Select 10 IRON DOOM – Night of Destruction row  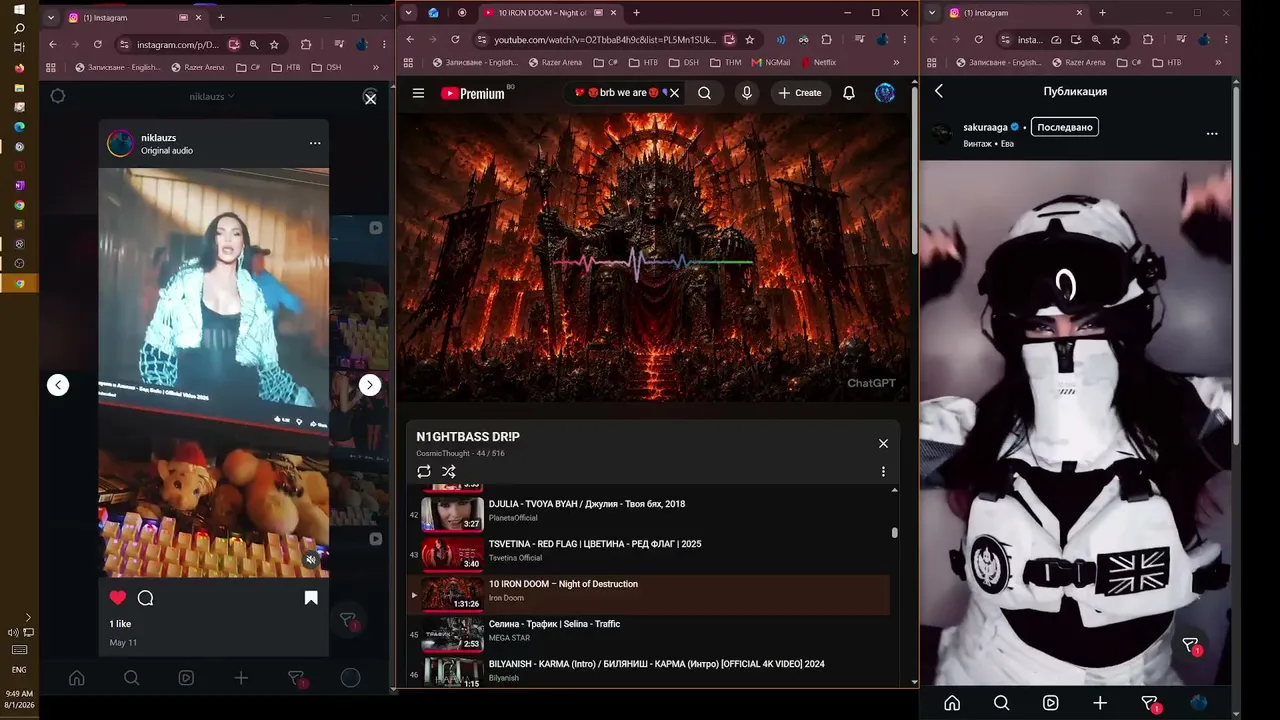(x=648, y=594)
